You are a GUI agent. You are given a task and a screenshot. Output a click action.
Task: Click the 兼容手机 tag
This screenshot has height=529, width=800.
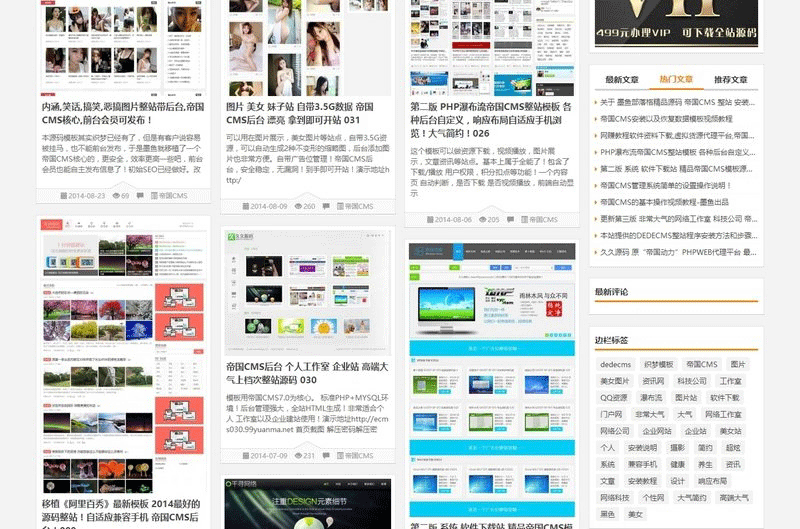point(642,465)
